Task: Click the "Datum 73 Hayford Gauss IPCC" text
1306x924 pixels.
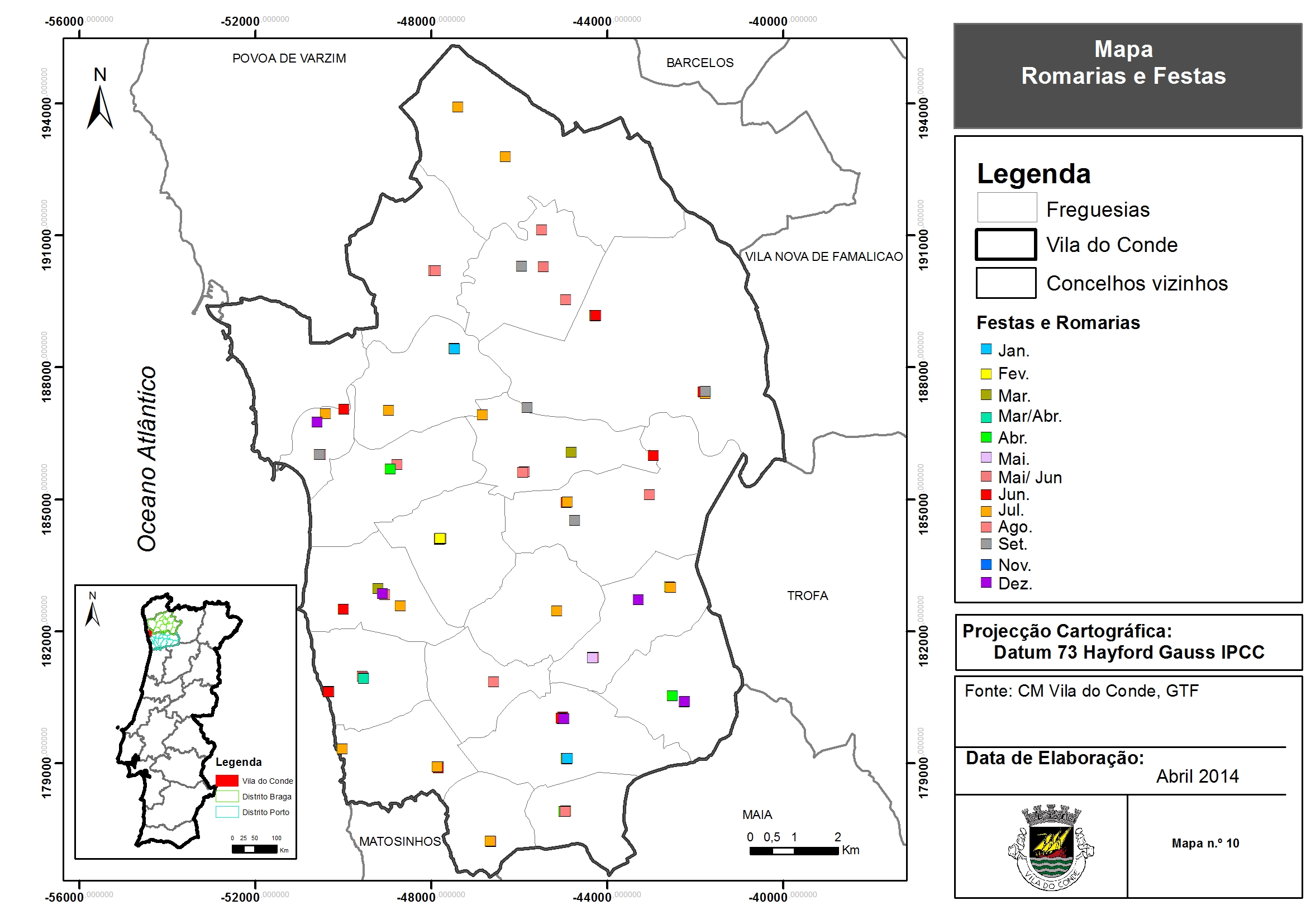Action: tap(1128, 652)
